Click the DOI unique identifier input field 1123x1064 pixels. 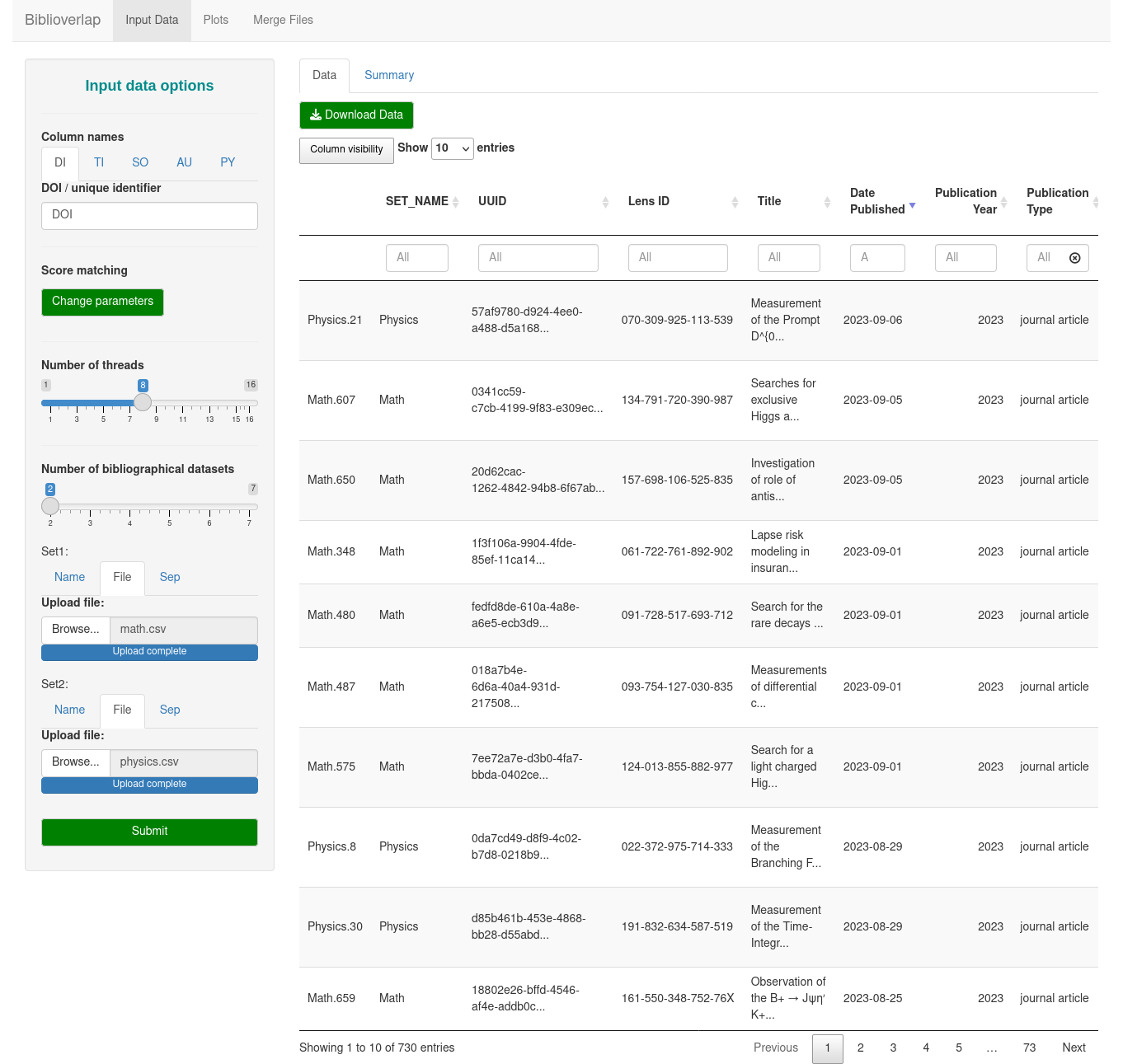(149, 215)
